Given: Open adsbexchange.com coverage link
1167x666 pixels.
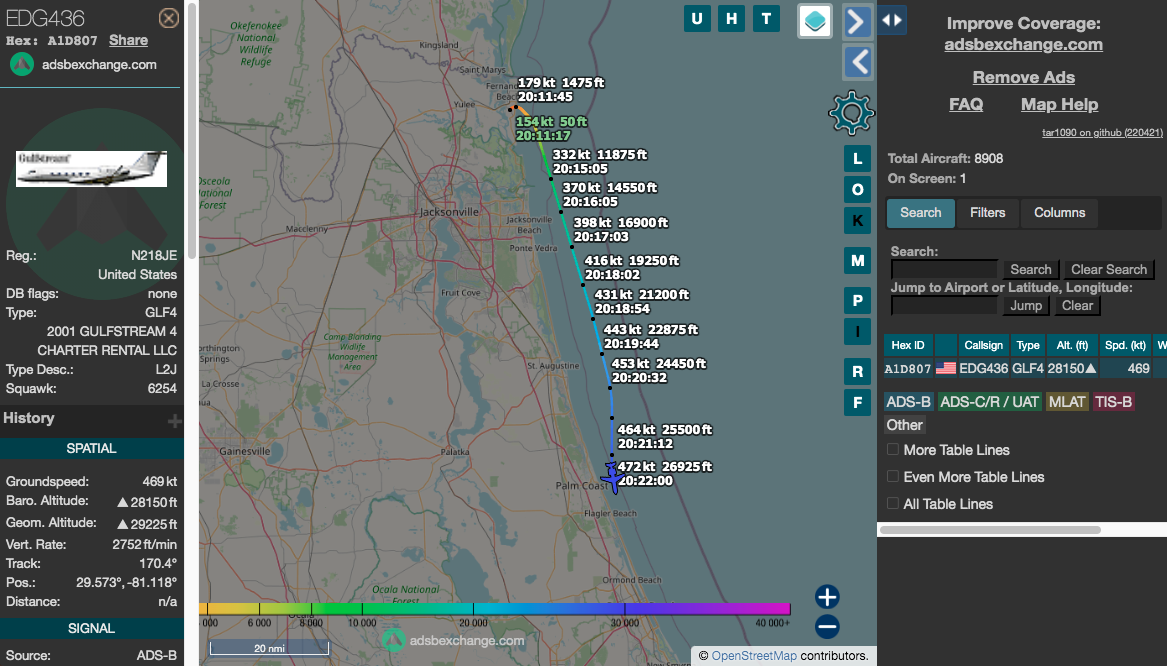Looking at the screenshot, I should 1023,45.
